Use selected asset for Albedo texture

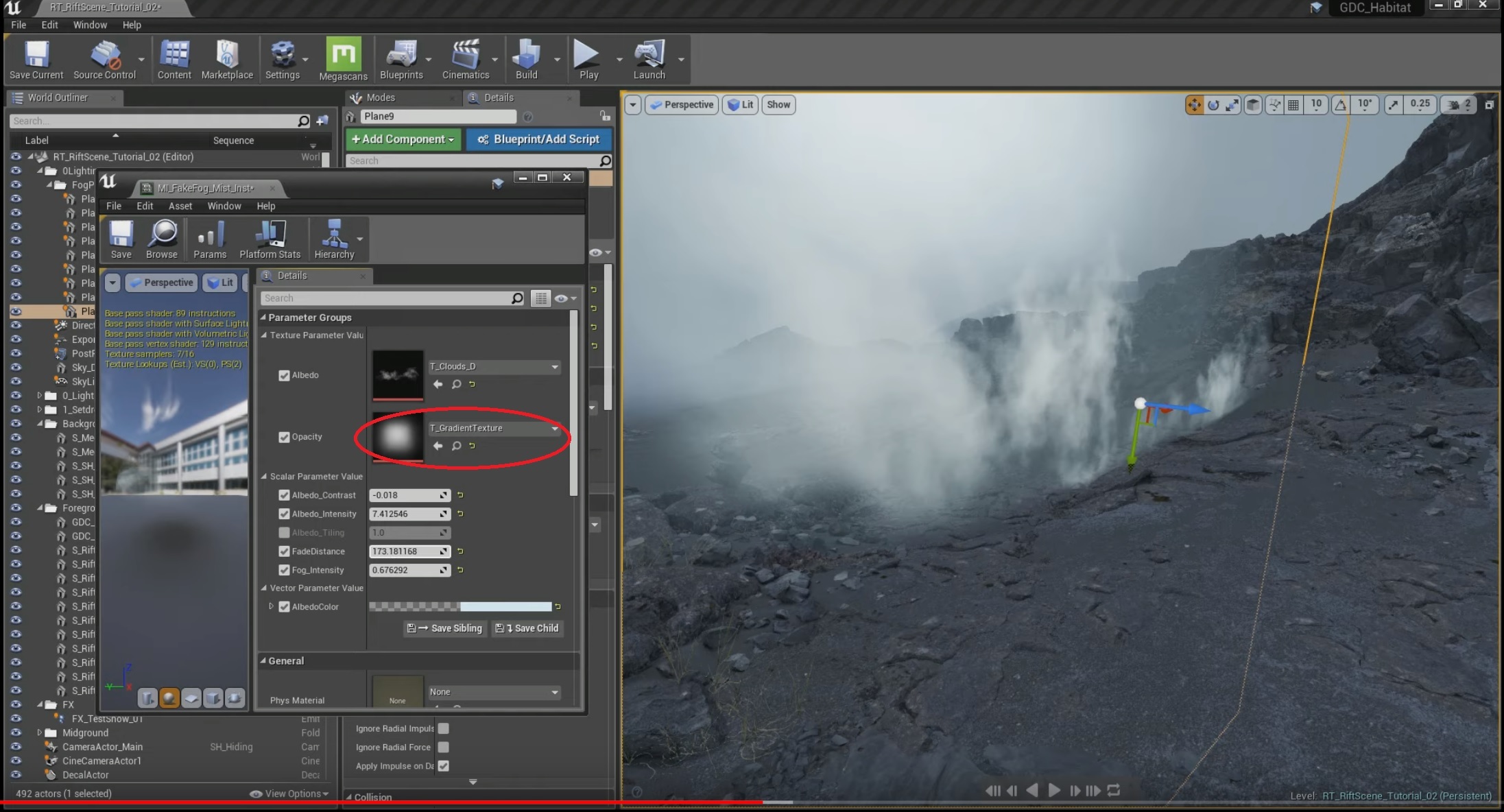[438, 384]
